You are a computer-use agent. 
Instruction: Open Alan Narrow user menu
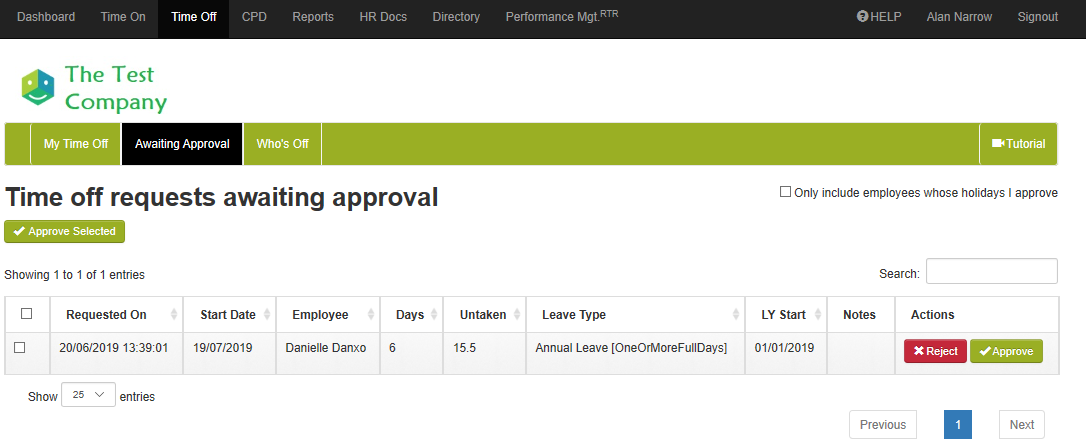click(x=961, y=17)
